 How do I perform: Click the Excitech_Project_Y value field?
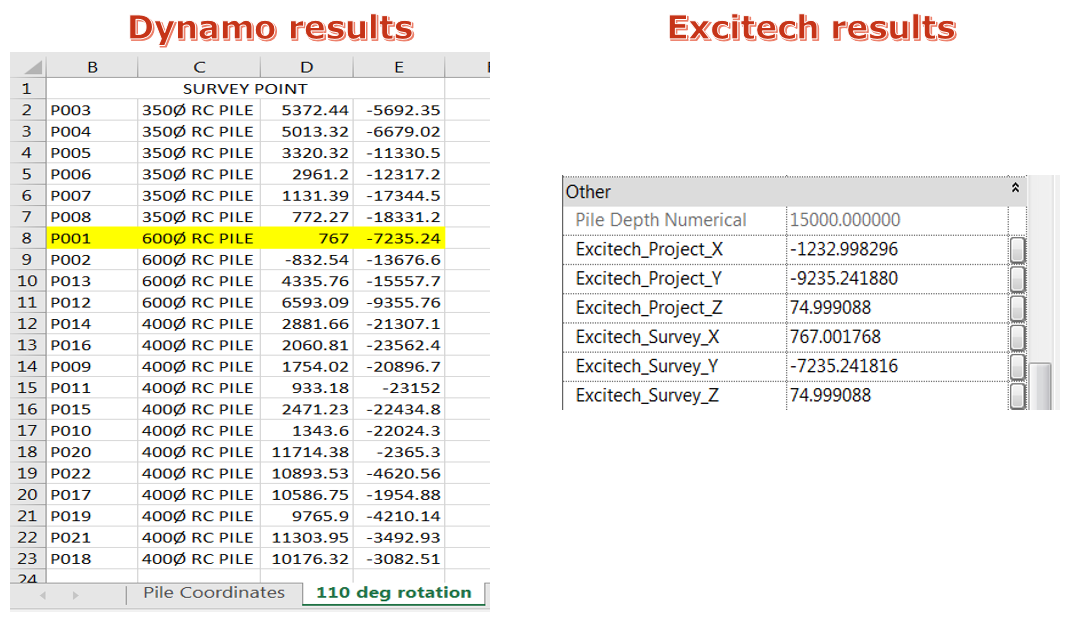point(897,279)
